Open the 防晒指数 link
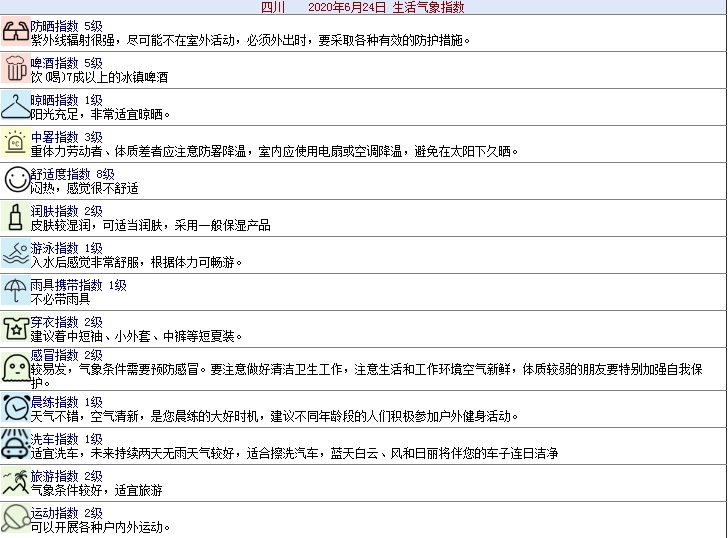Image resolution: width=728 pixels, height=538 pixels. (54, 25)
